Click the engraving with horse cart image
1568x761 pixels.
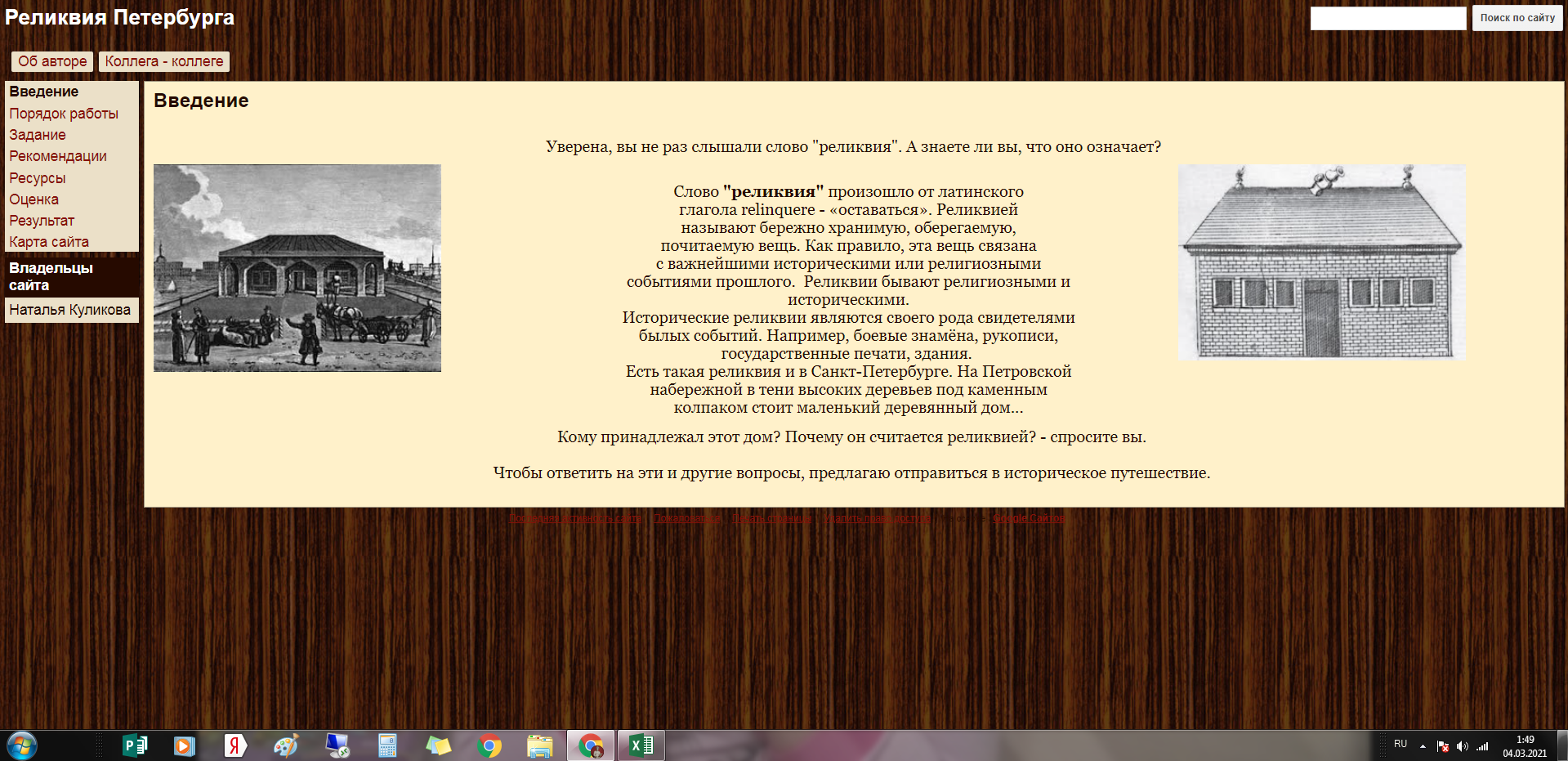click(297, 268)
